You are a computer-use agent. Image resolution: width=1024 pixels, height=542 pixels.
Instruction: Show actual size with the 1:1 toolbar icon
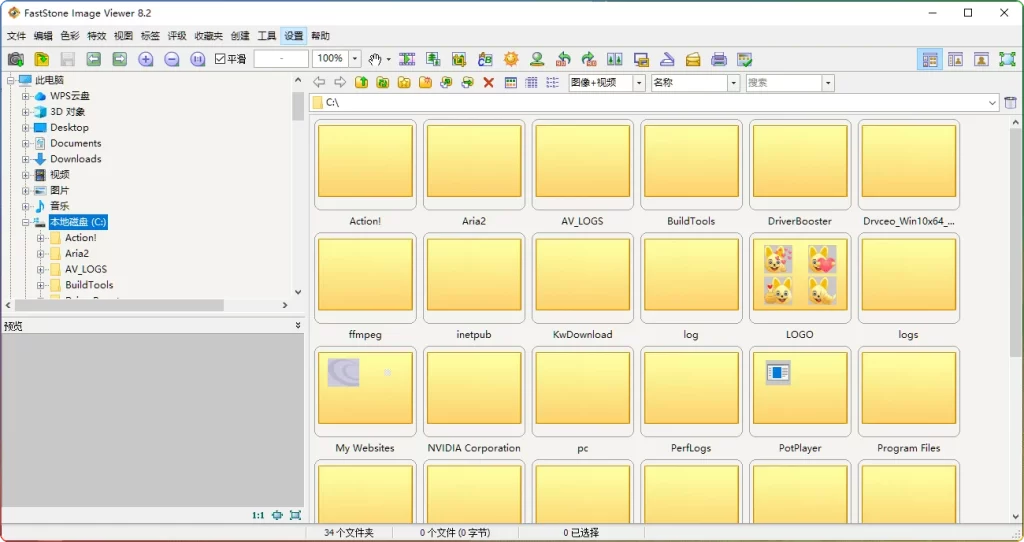(198, 59)
